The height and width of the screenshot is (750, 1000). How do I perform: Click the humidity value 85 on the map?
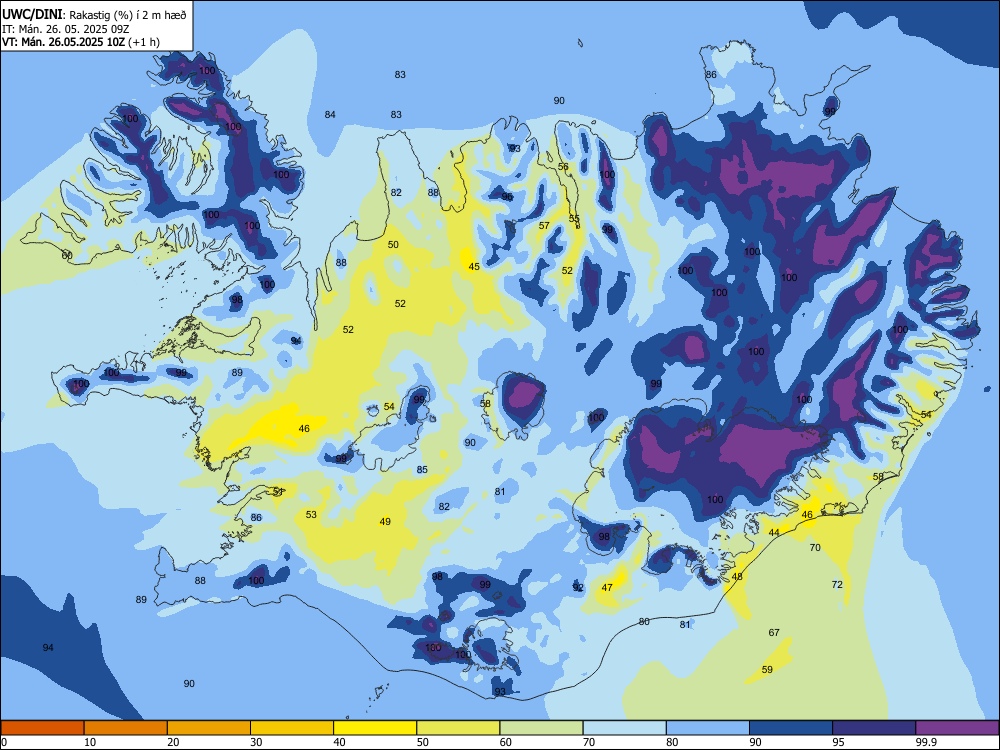[422, 470]
